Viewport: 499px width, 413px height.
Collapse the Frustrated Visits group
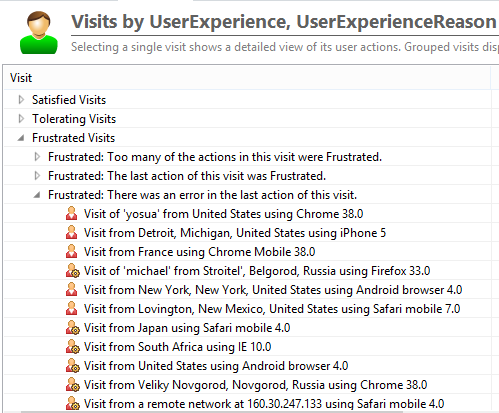pos(21,138)
